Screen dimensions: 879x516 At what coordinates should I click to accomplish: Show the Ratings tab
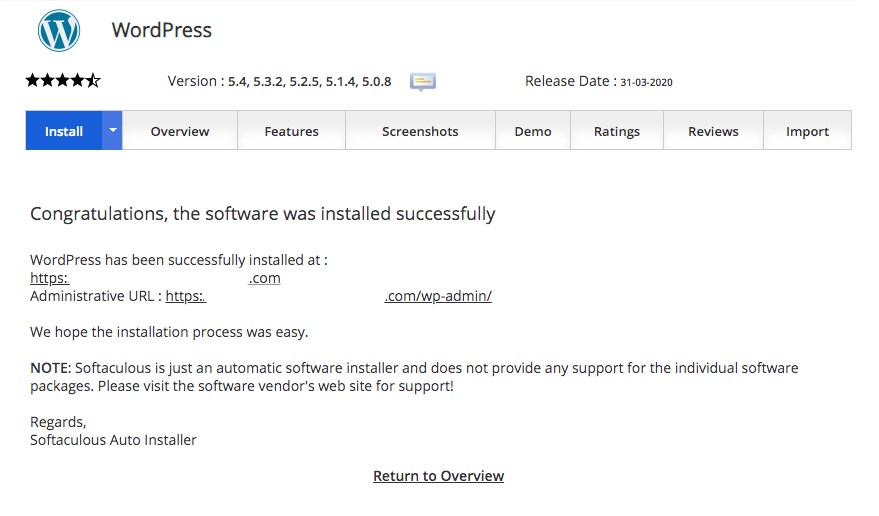click(x=616, y=131)
